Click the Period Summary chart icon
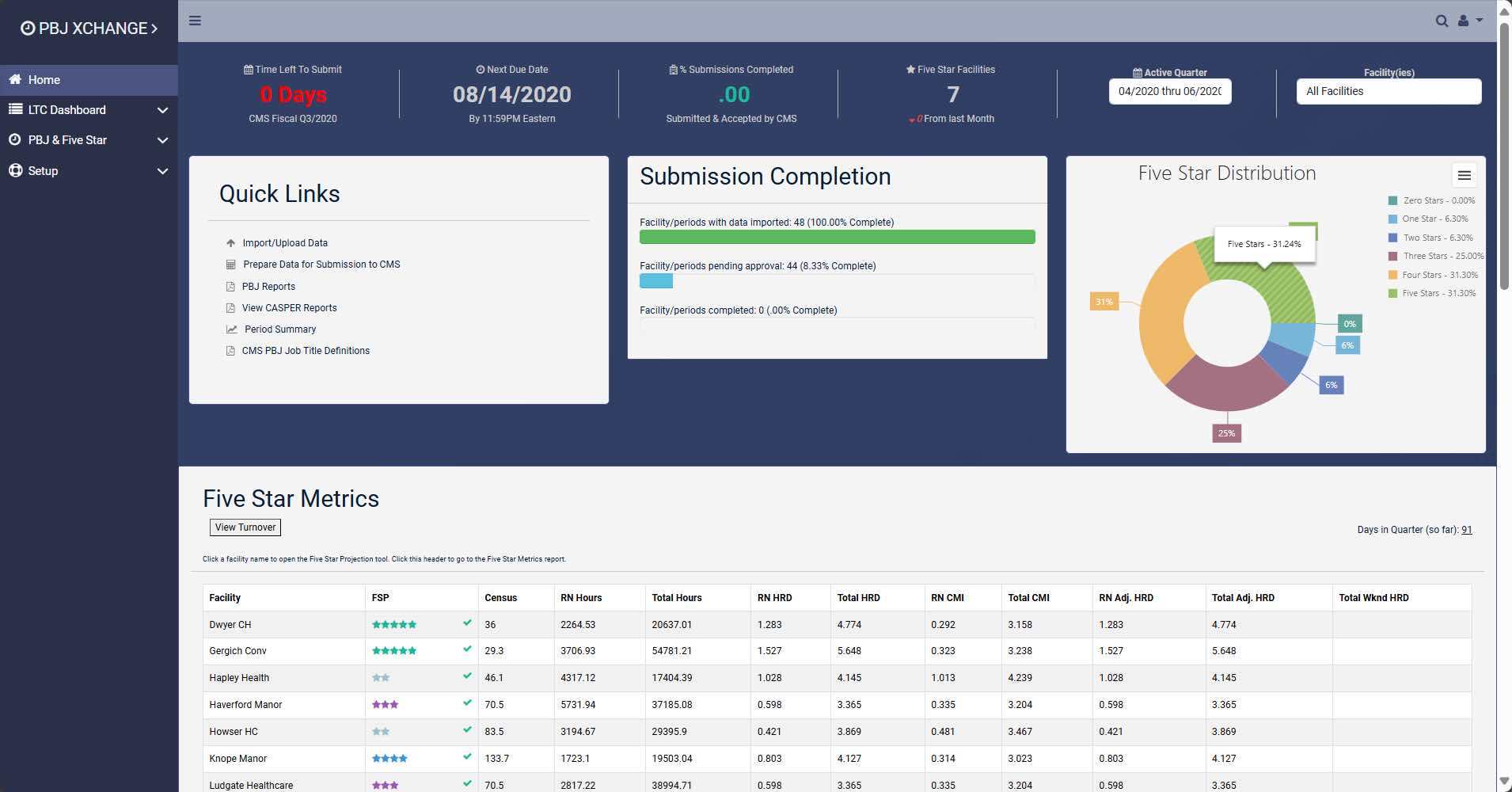The height and width of the screenshot is (792, 1512). tap(231, 329)
